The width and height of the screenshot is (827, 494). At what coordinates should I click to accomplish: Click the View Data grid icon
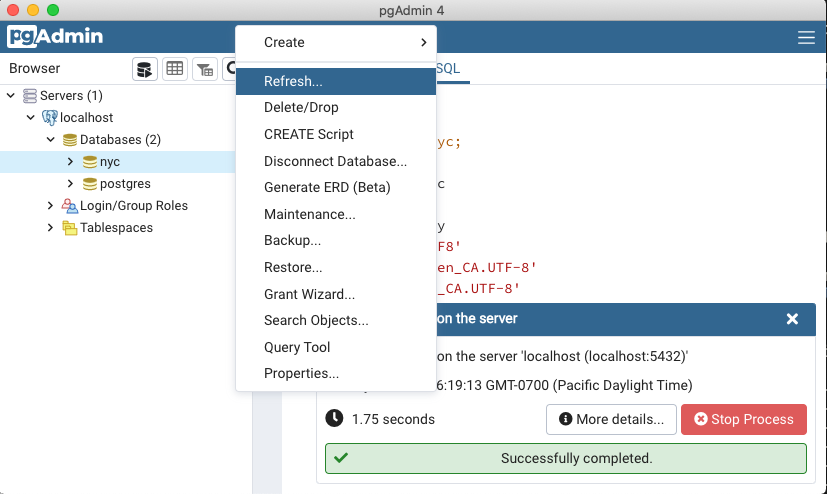coord(175,69)
